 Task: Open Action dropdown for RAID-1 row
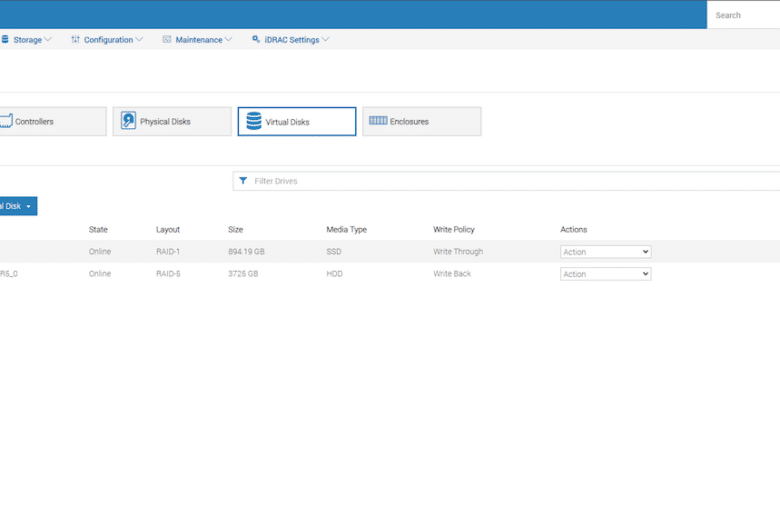pyautogui.click(x=605, y=252)
